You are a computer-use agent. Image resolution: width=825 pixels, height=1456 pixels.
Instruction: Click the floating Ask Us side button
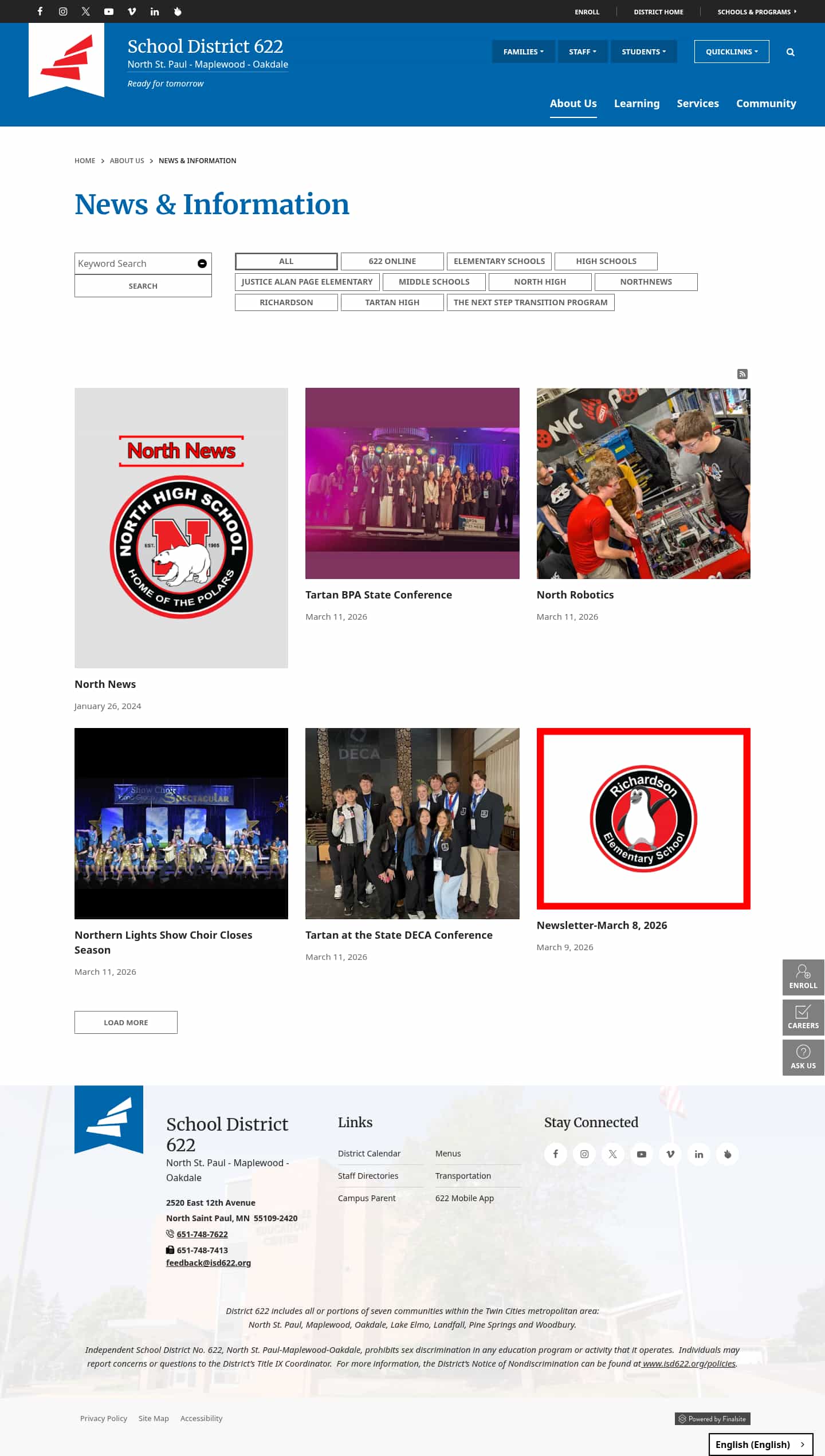(803, 1057)
